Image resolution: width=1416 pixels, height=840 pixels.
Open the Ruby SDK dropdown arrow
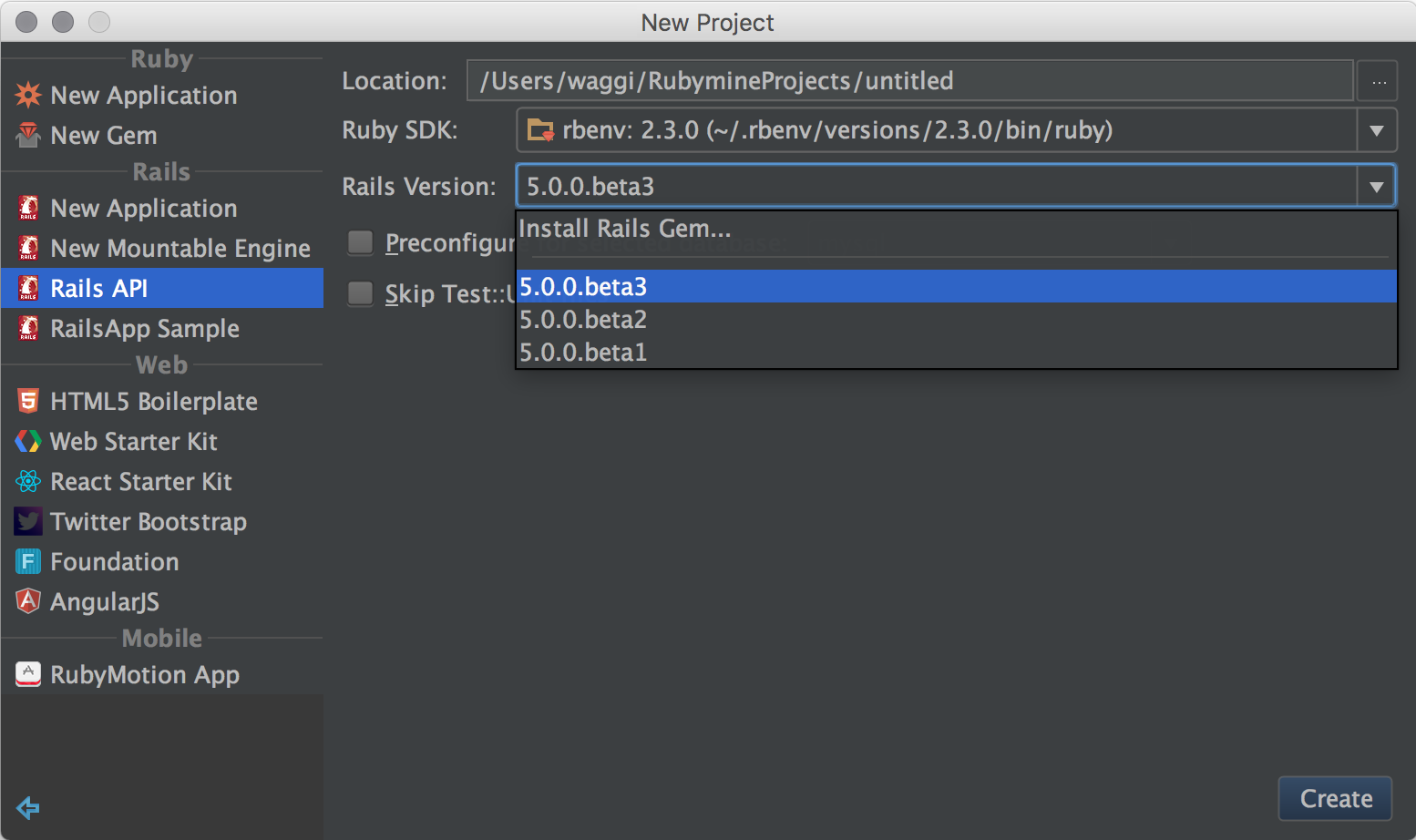1376,130
